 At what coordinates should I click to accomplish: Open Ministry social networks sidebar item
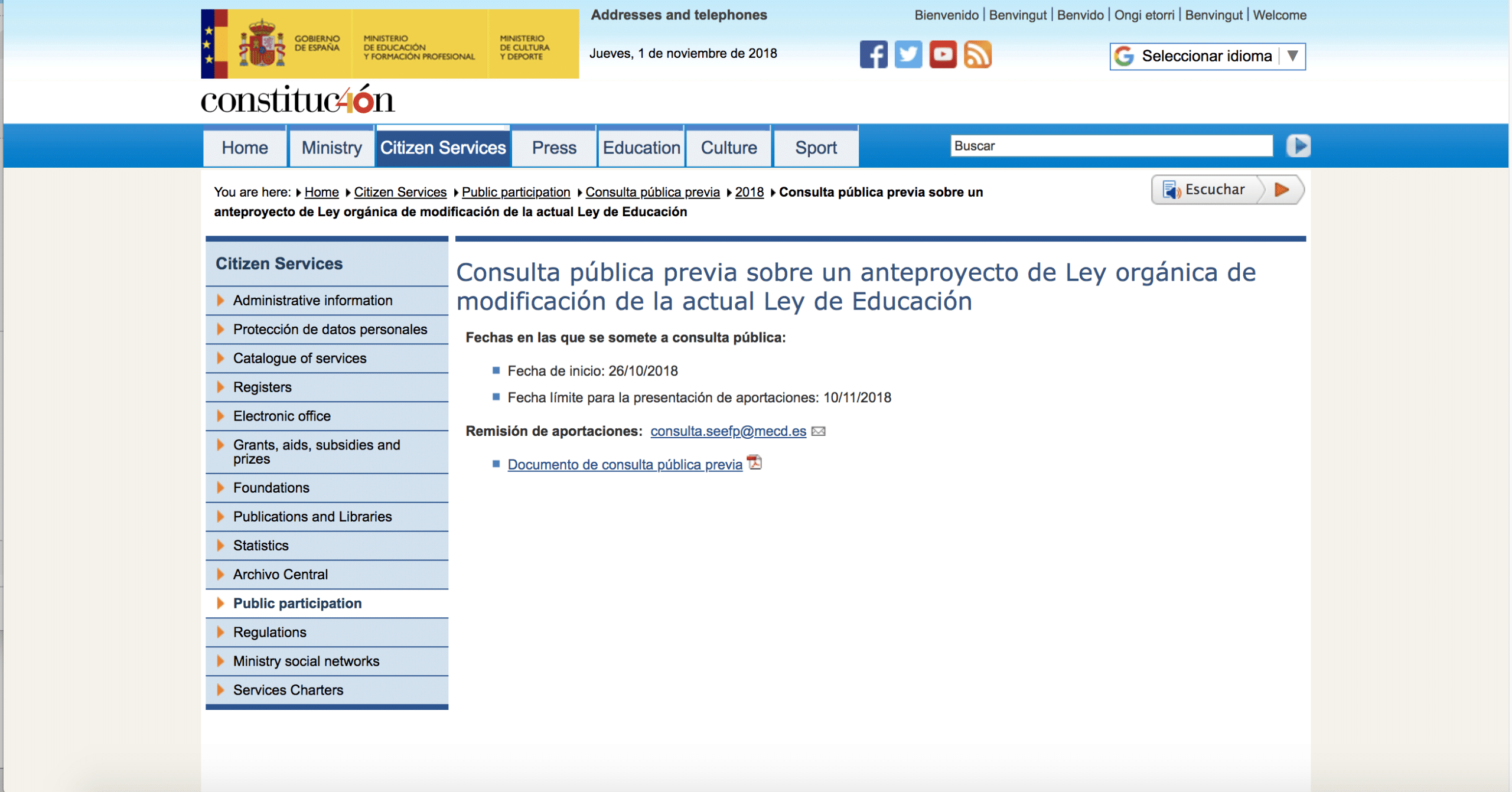point(327,661)
